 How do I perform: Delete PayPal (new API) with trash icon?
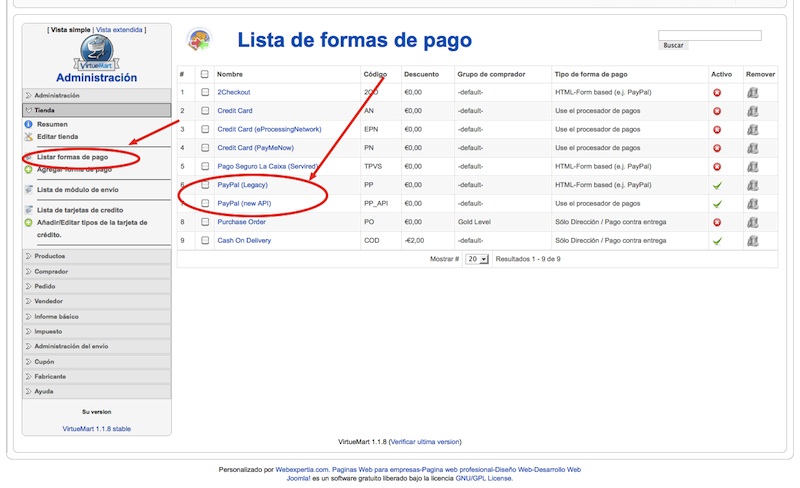tap(753, 204)
